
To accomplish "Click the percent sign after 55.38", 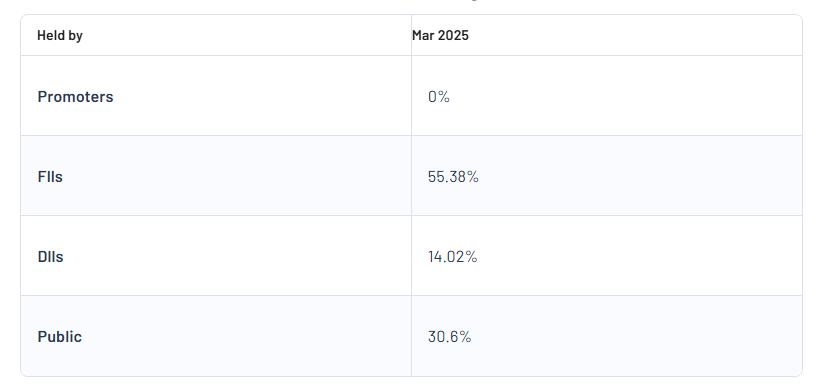I will [x=473, y=177].
